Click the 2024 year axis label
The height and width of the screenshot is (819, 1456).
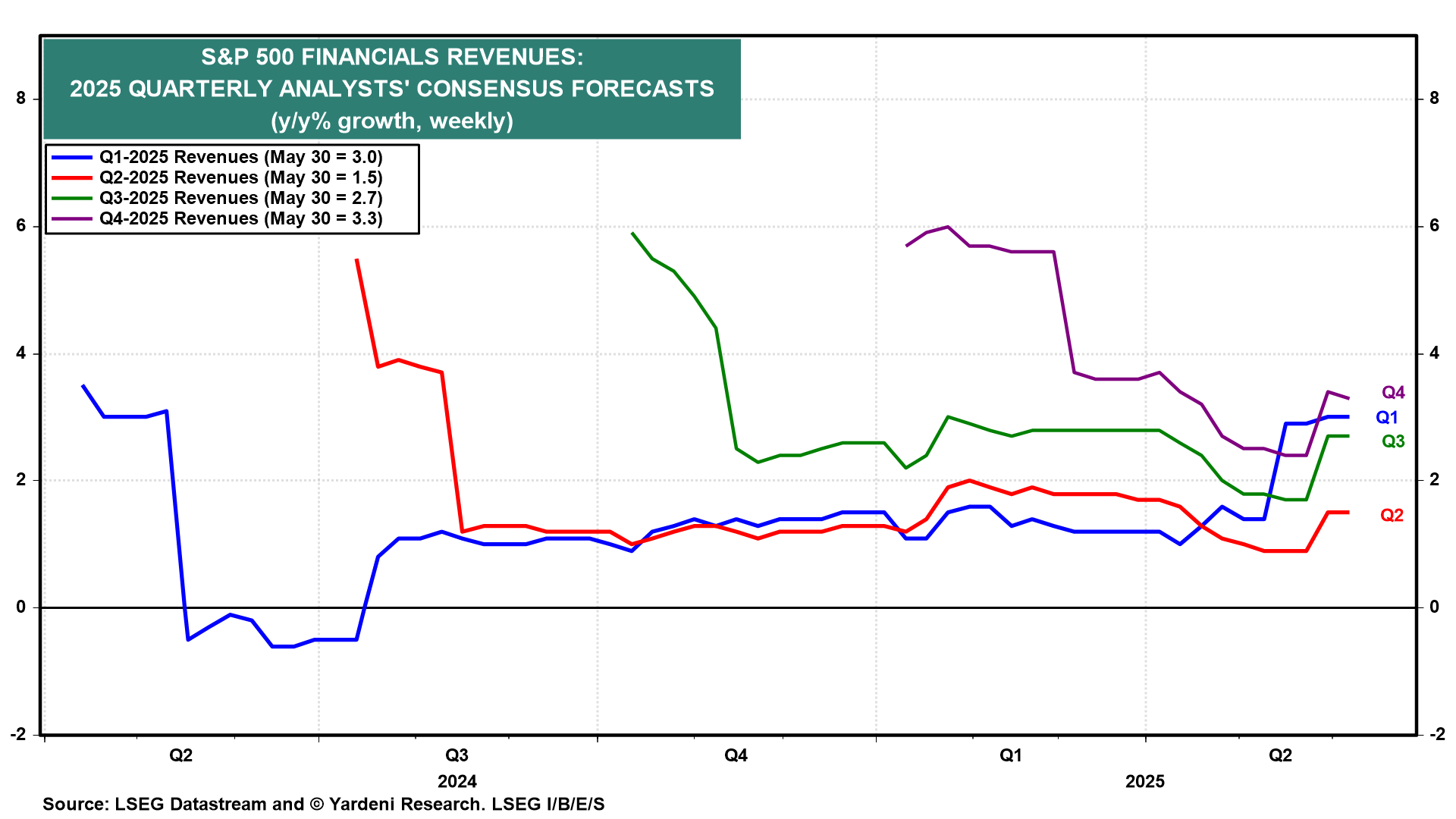point(457,782)
